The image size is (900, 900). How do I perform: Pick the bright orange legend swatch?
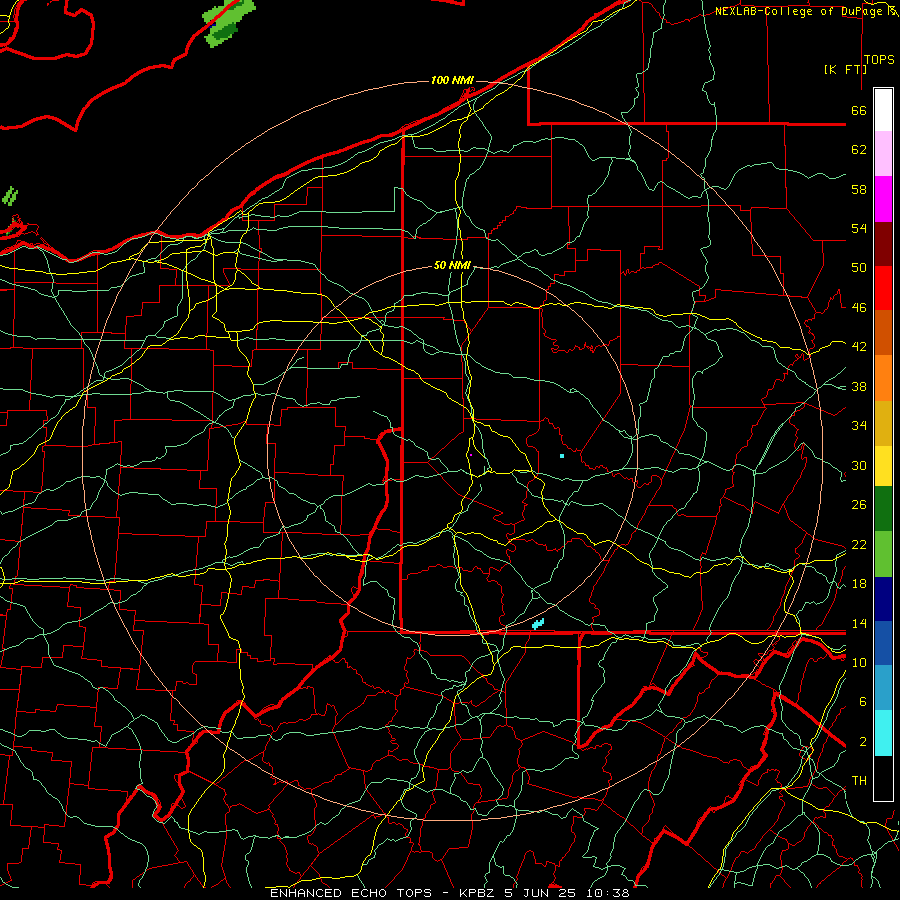(883, 378)
